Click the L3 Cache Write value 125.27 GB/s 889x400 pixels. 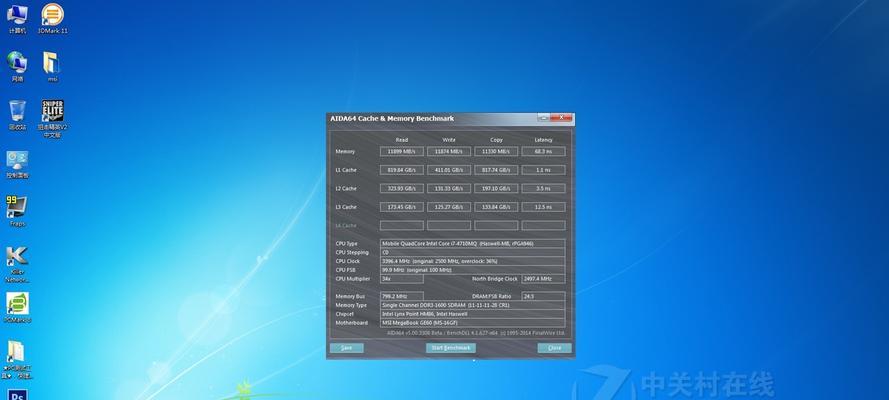tap(448, 207)
